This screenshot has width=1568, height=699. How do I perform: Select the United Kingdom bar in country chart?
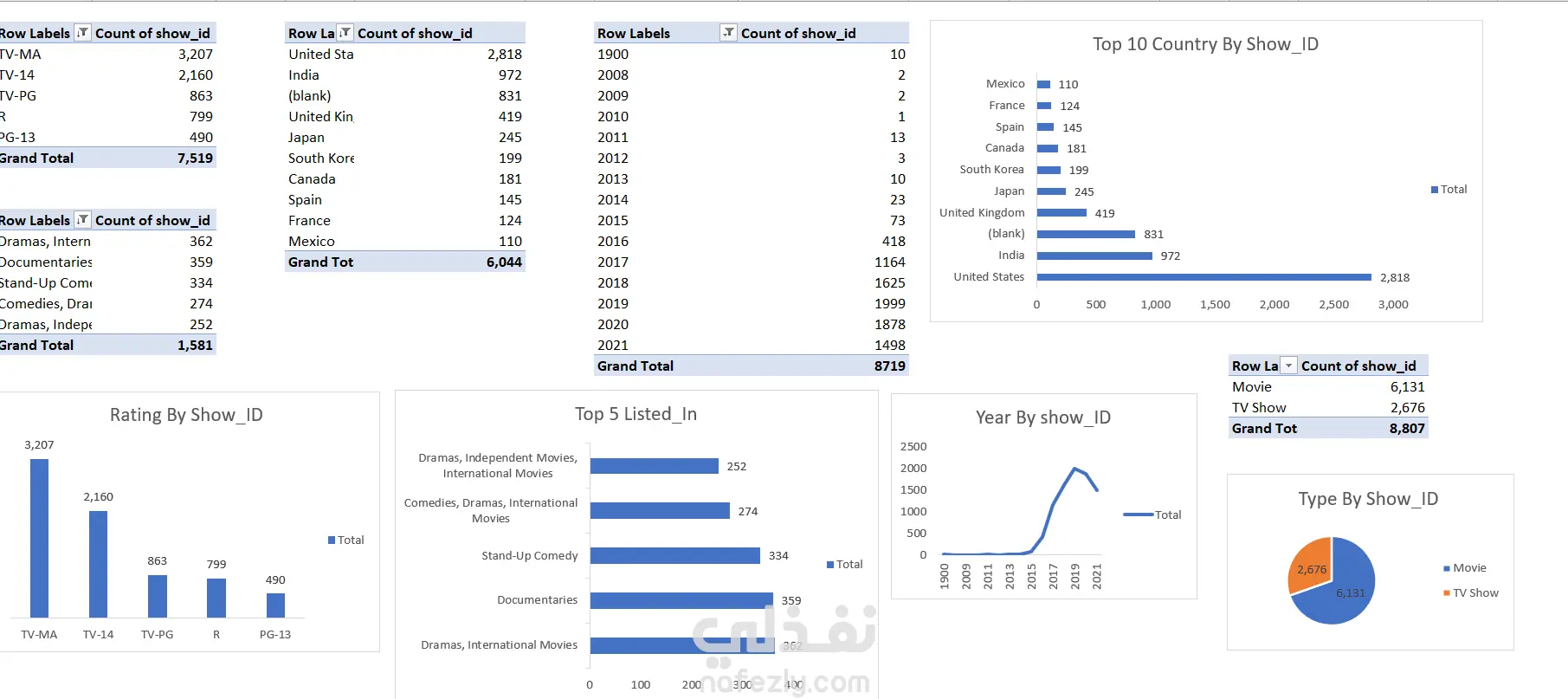click(1061, 213)
